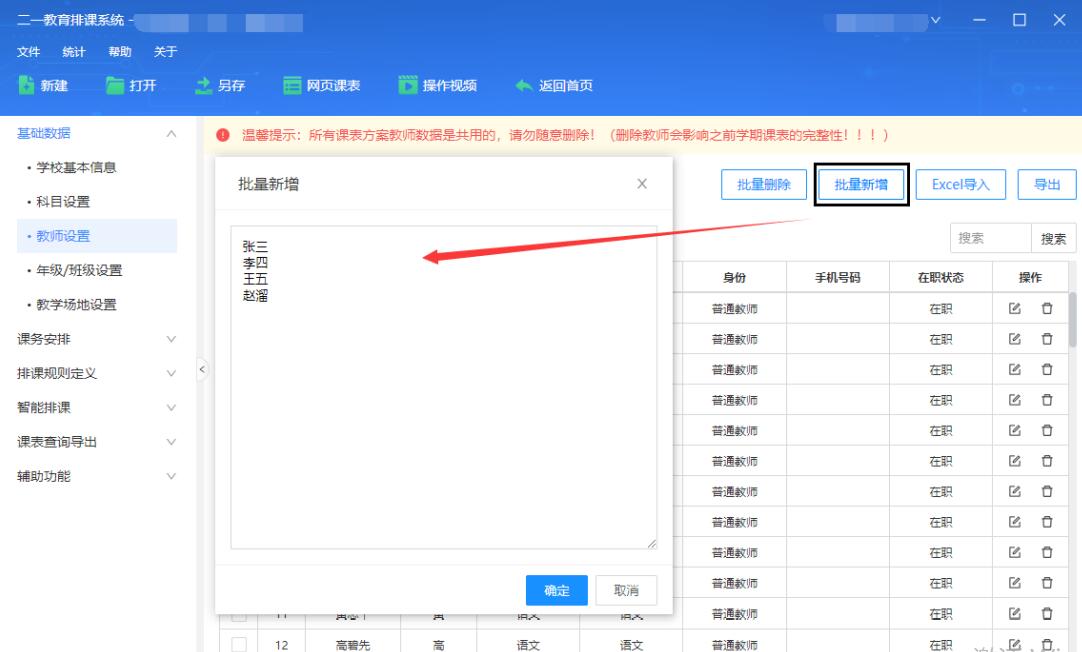Viewport: 1082px width, 652px height.
Task: Expand the 课务安排 sidebar section
Action: point(171,339)
